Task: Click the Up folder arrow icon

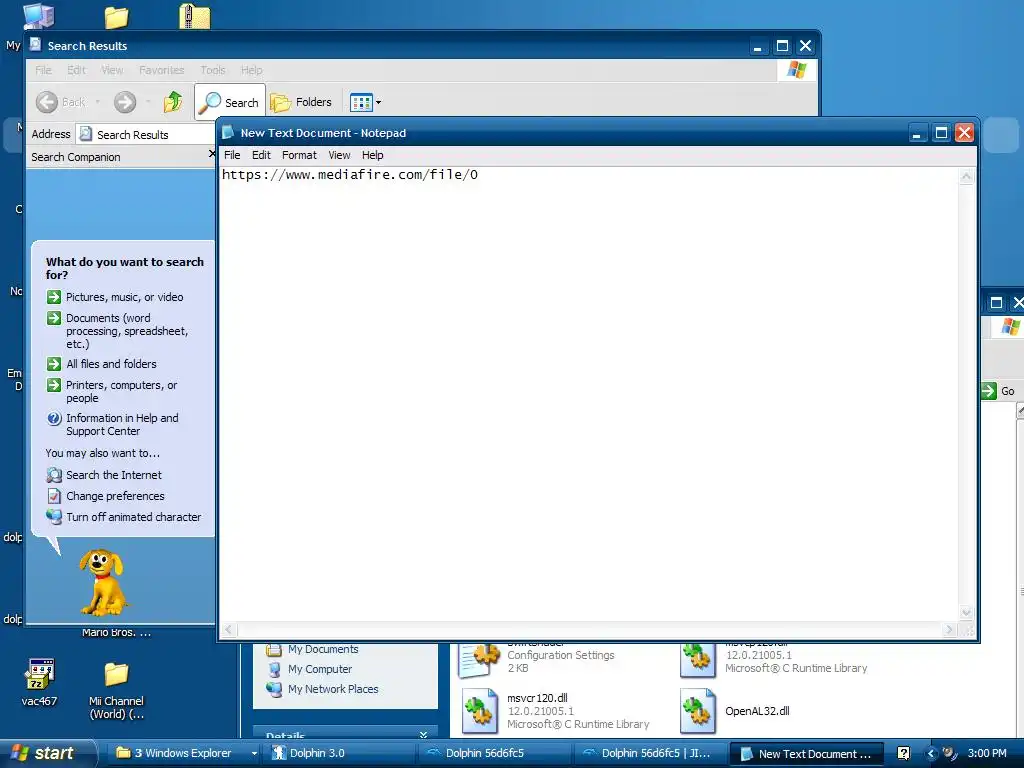Action: pos(173,102)
